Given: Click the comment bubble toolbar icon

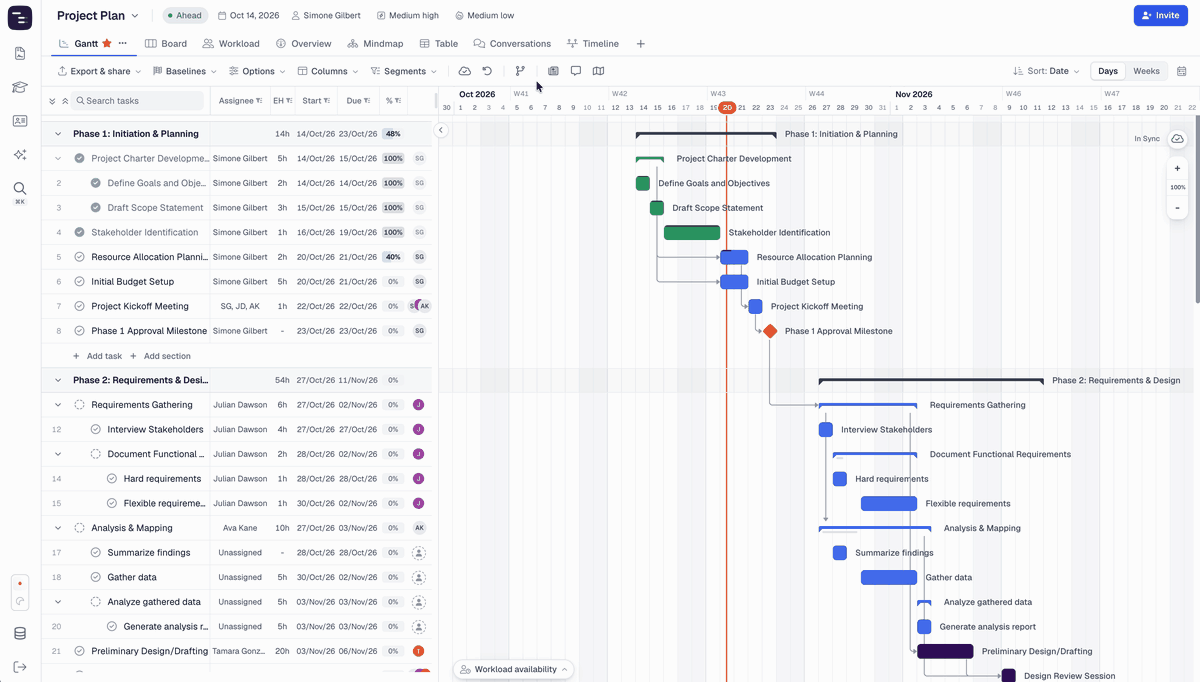Looking at the screenshot, I should tap(576, 71).
